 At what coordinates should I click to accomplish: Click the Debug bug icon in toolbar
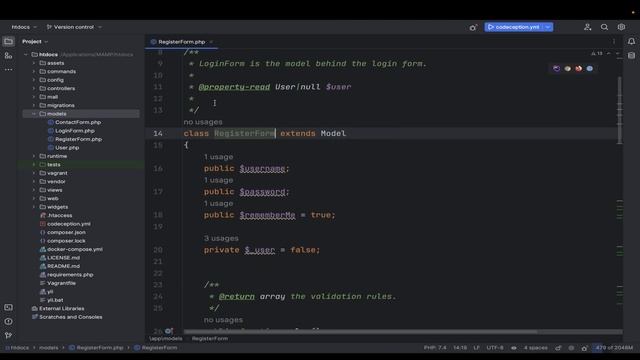[x=473, y=27]
